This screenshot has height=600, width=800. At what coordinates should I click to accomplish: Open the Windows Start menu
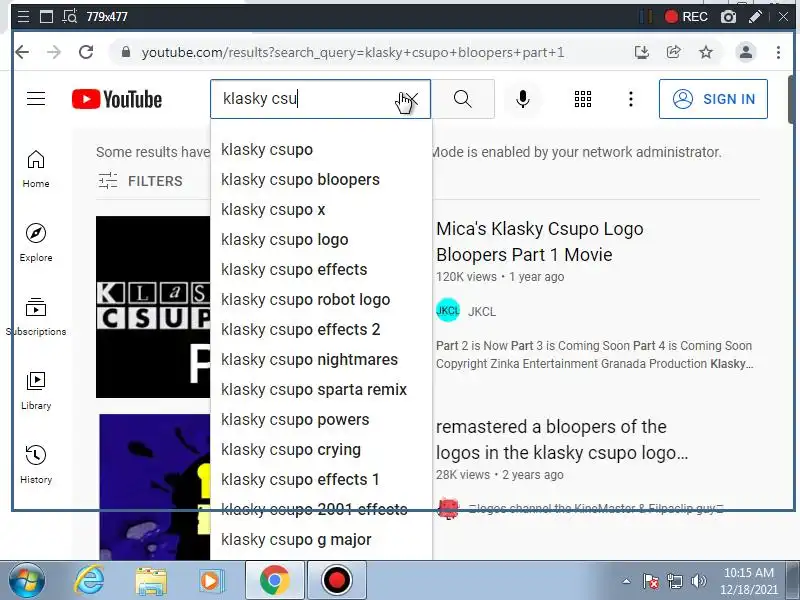pos(27,581)
